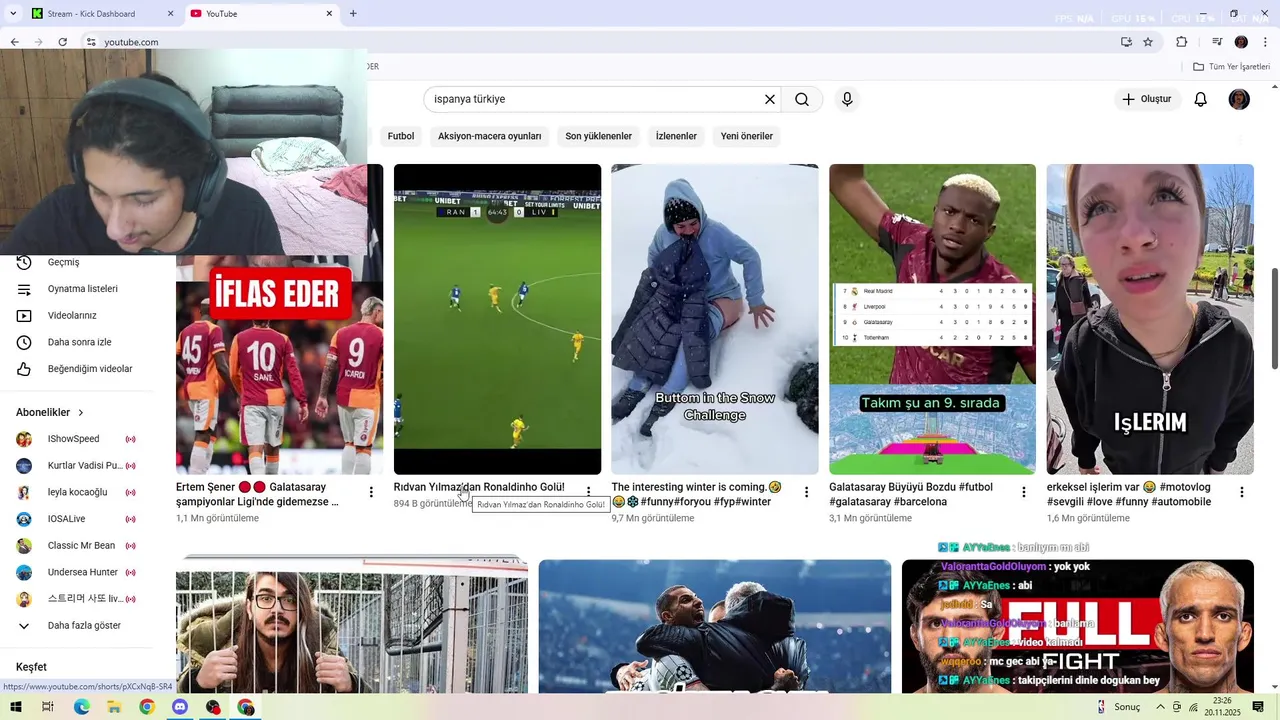Launch Microsoft Edge from taskbar
Image resolution: width=1280 pixels, height=720 pixels.
[82, 707]
